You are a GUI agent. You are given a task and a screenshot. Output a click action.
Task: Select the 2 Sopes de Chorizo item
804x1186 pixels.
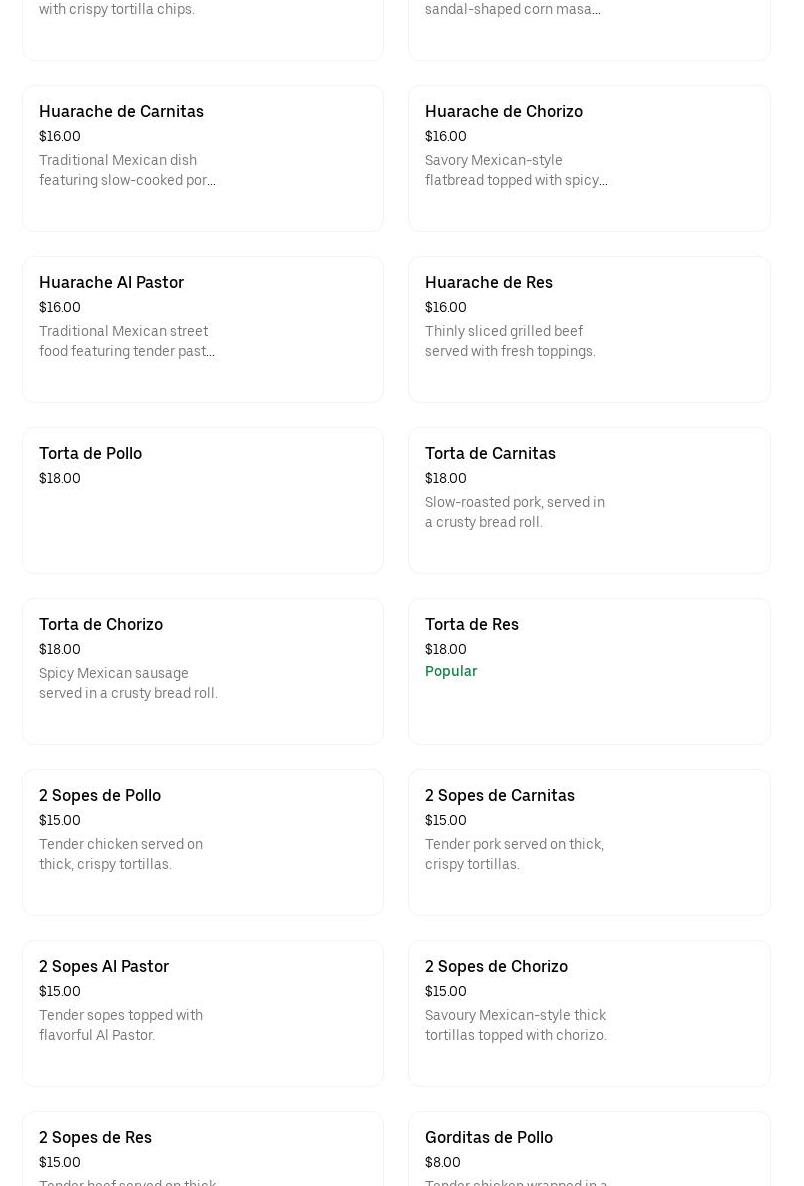click(x=589, y=1013)
